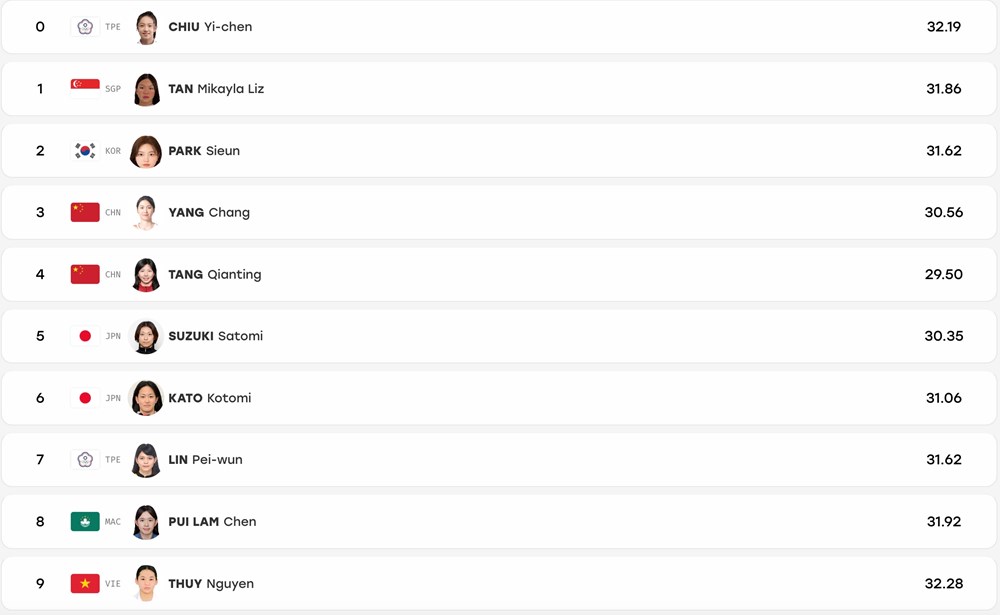Screen dimensions: 1000x615
Task: Open CHIU Yi-chen athlete profile photo
Action: pos(146,27)
